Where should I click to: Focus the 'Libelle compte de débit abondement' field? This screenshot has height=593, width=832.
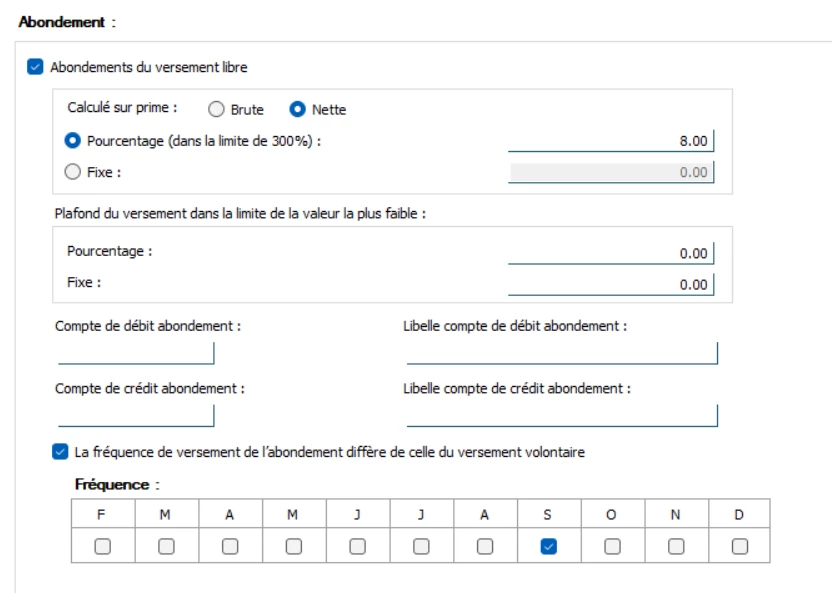point(562,353)
